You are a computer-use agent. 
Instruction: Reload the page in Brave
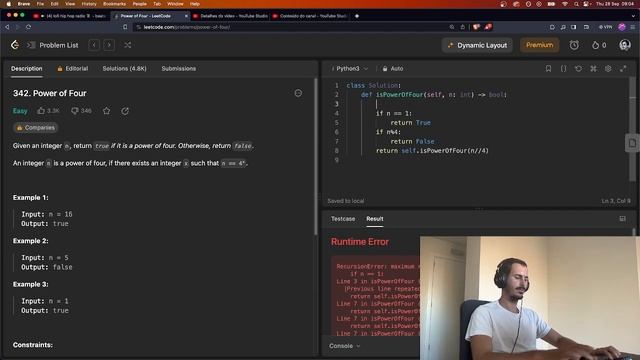[x=28, y=27]
